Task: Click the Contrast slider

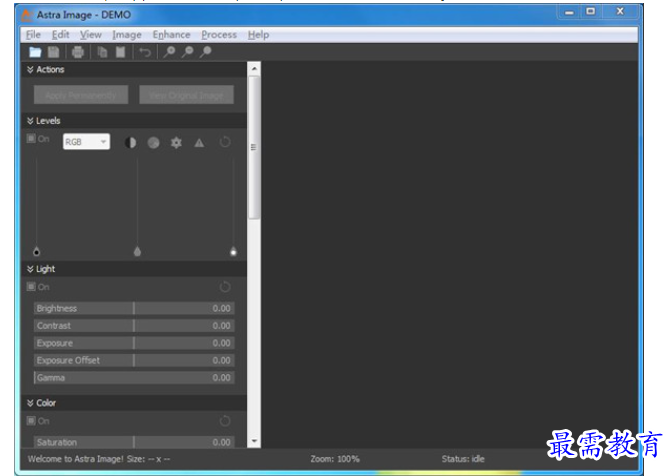Action: click(134, 326)
